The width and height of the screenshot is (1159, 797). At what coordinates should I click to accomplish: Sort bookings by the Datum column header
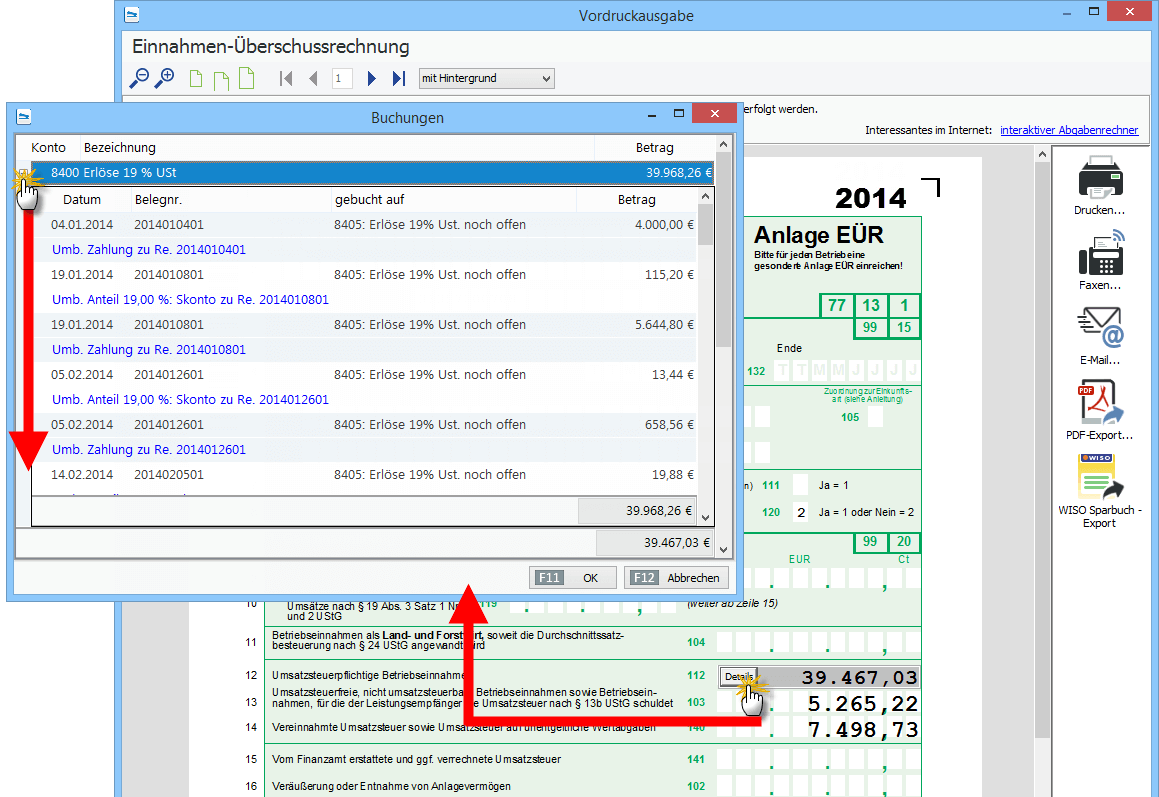(82, 200)
